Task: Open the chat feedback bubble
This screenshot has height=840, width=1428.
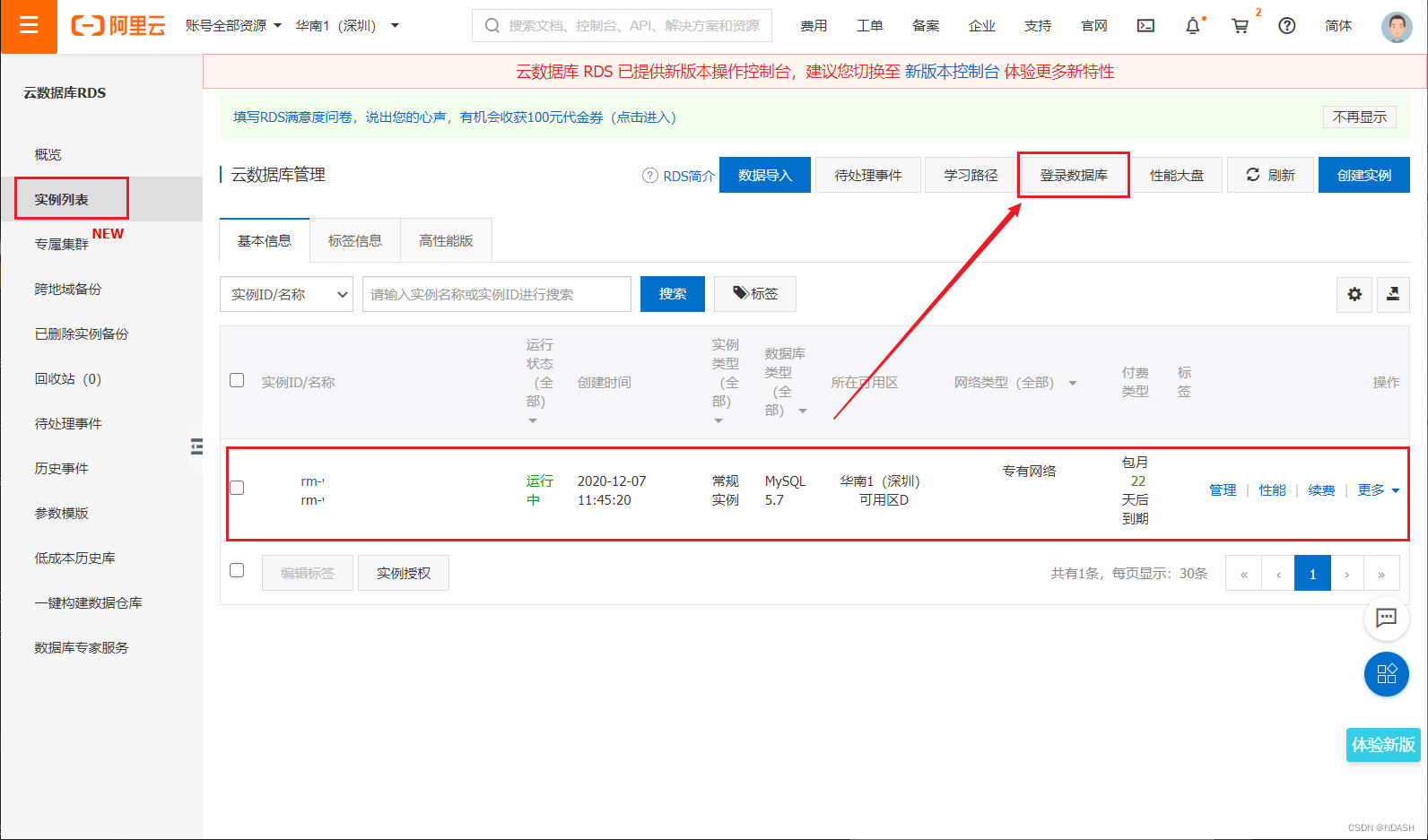Action: click(x=1387, y=618)
